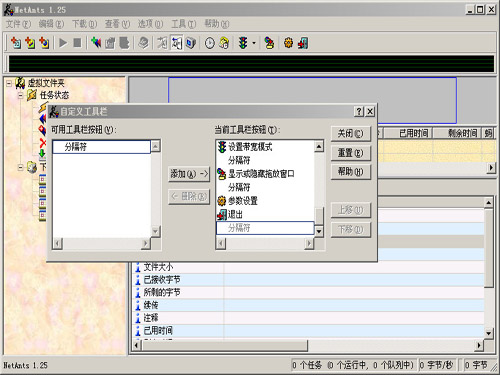This screenshot has height=375, width=500.
Task: Click the grayed eraser-like toolbar icon
Action: click(143, 43)
